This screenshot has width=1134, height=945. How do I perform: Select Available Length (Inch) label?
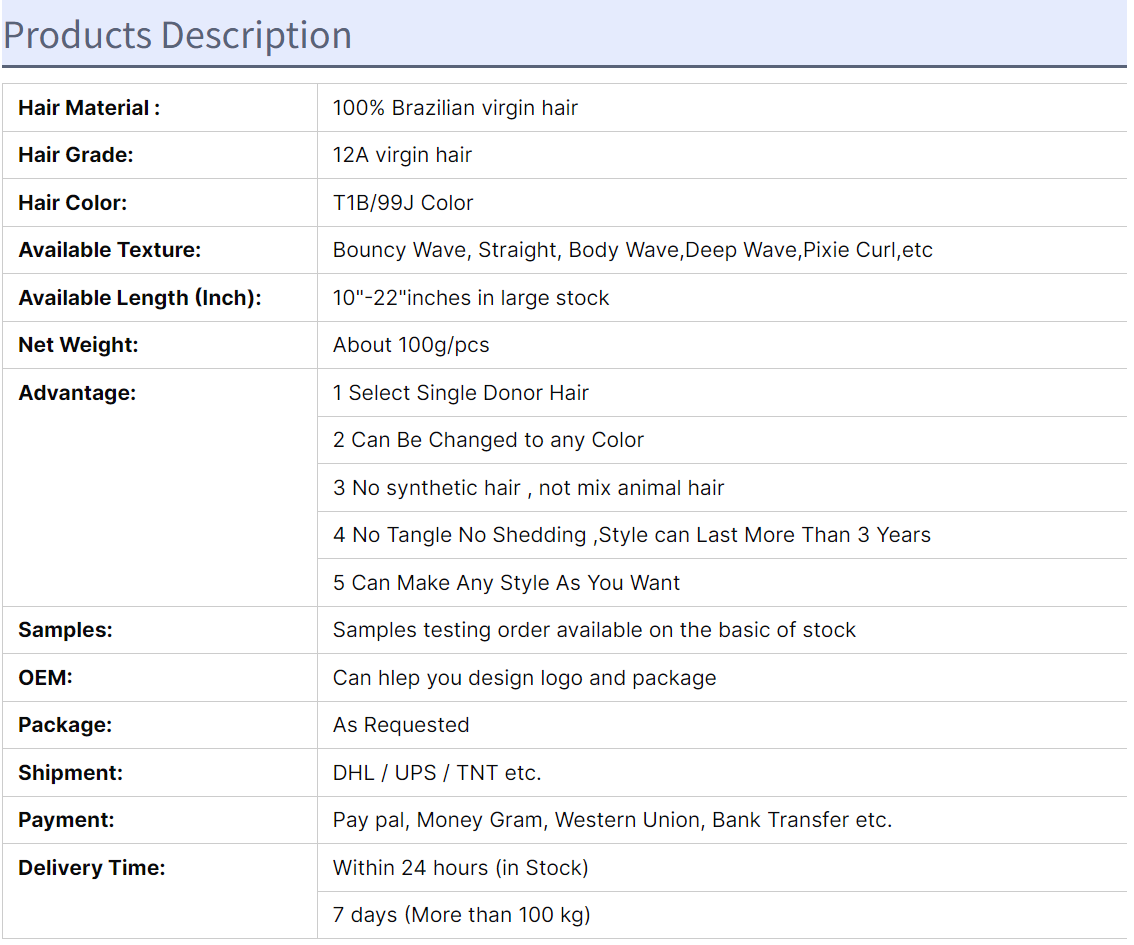coord(140,297)
